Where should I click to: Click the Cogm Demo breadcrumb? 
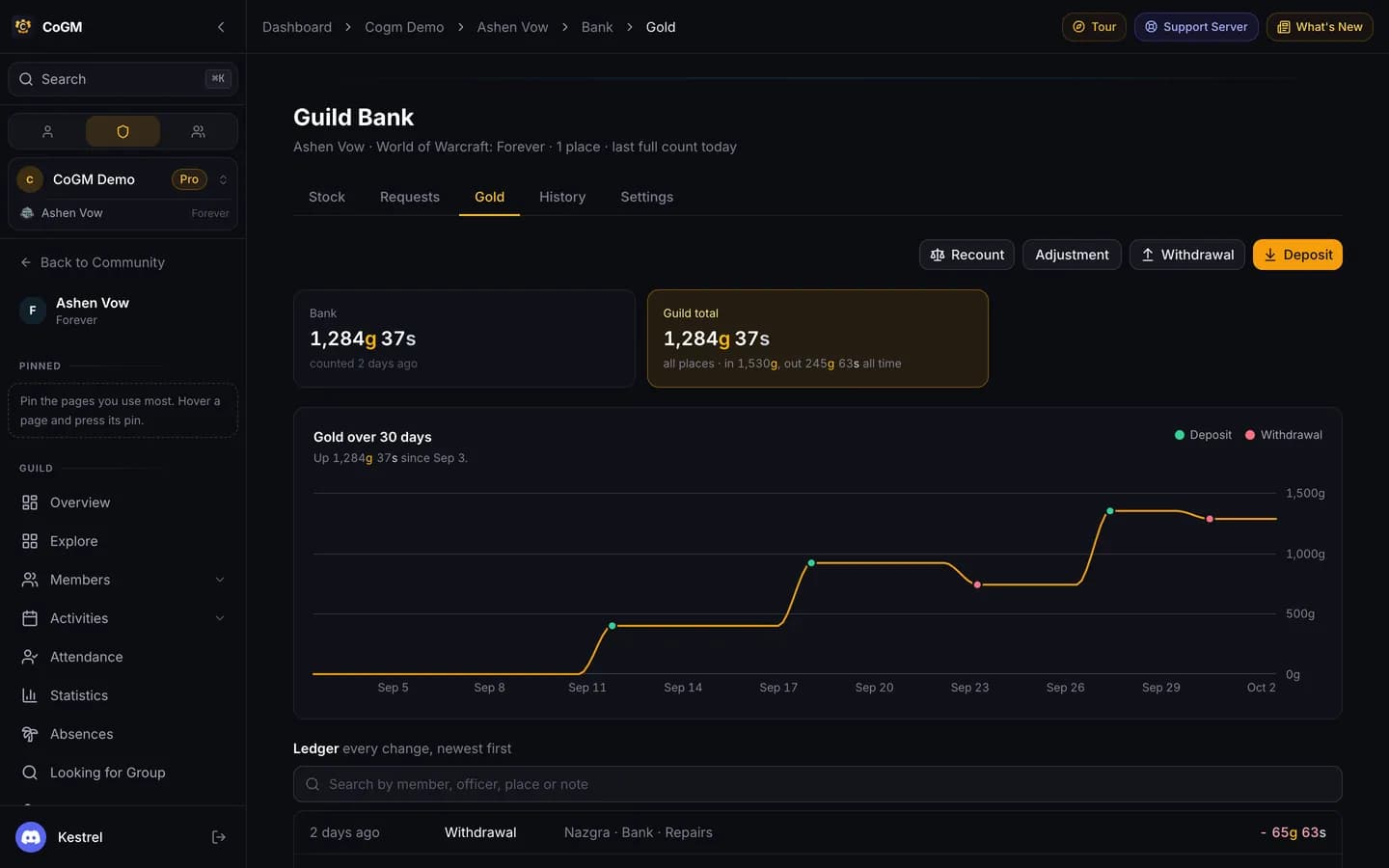[404, 27]
